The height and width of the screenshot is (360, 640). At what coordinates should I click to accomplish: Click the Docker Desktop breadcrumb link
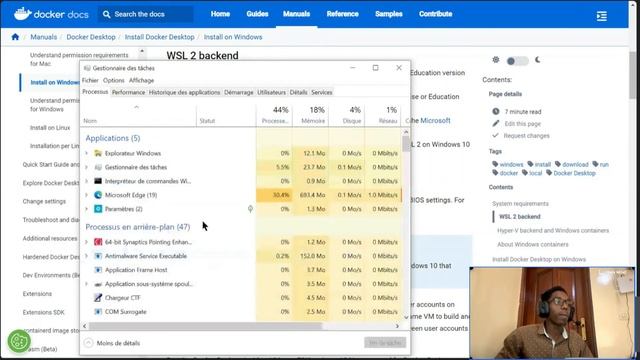click(x=91, y=37)
